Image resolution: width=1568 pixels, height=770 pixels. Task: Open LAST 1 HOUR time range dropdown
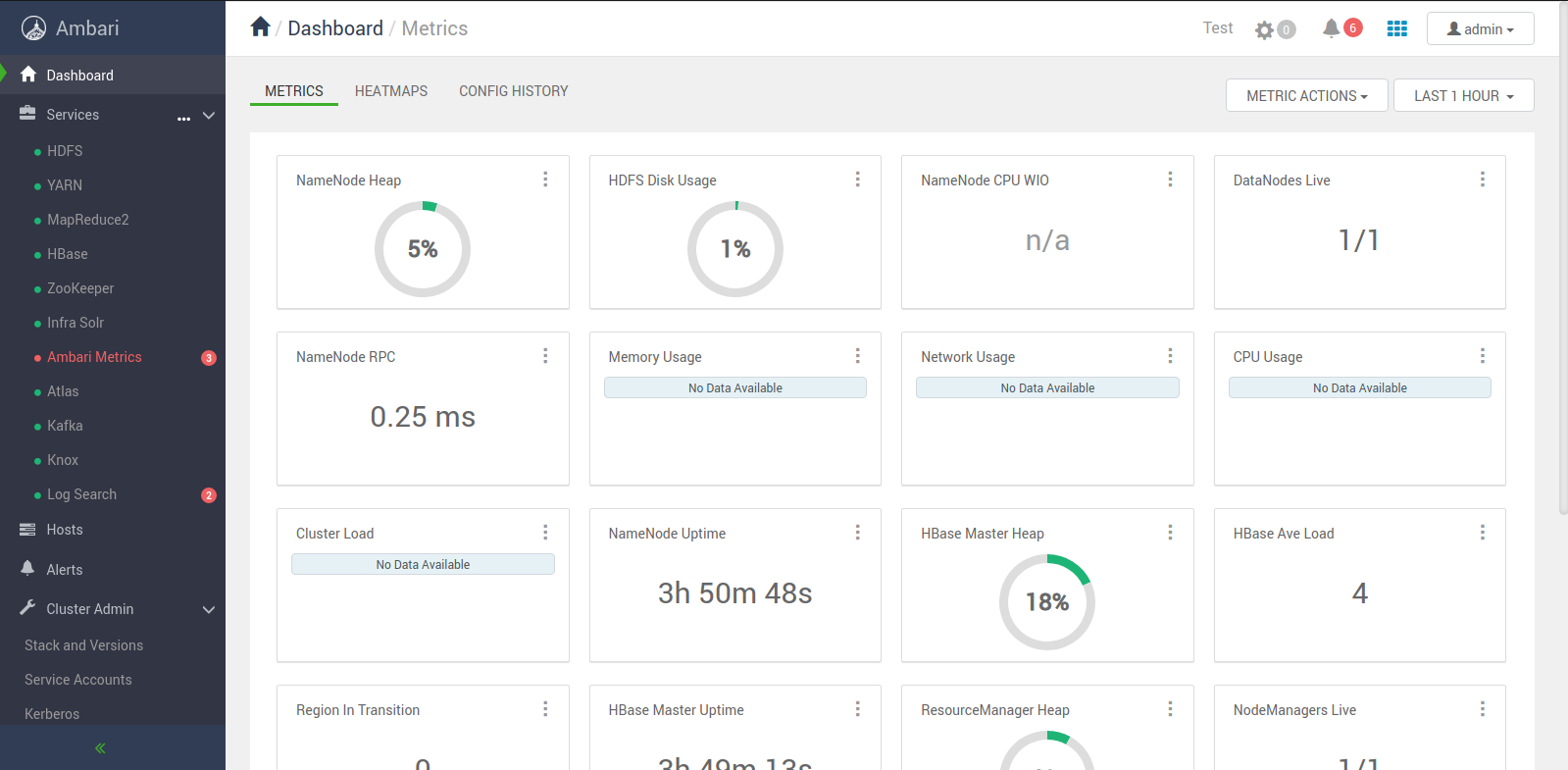[x=1463, y=95]
